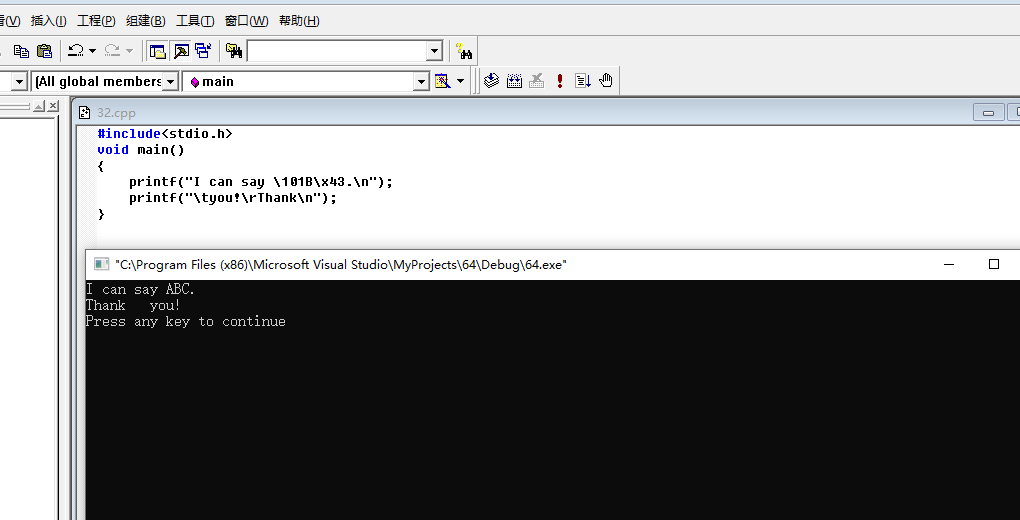Open the WizardBar actions dropdown arrow

[x=461, y=81]
